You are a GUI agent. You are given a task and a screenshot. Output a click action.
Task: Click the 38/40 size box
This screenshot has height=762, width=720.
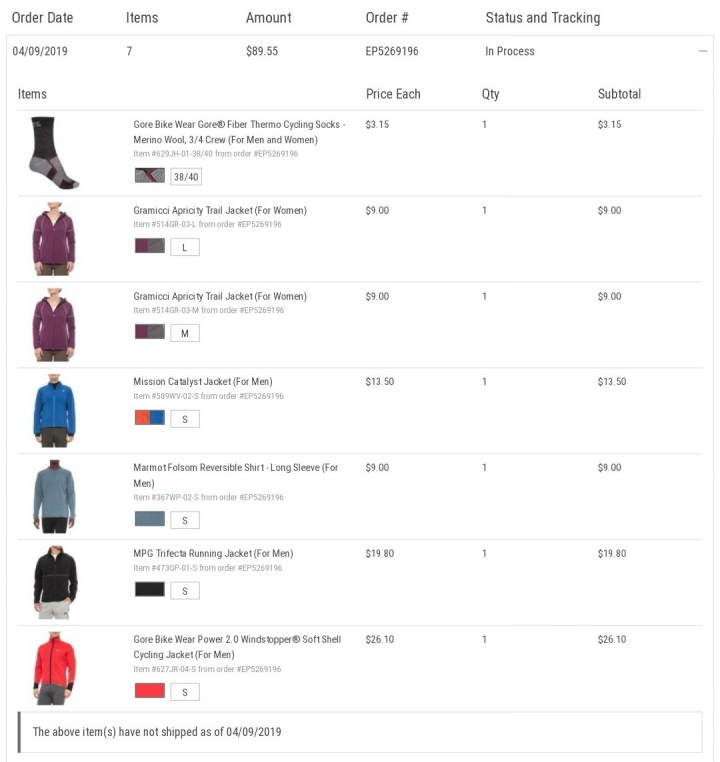[x=186, y=177]
